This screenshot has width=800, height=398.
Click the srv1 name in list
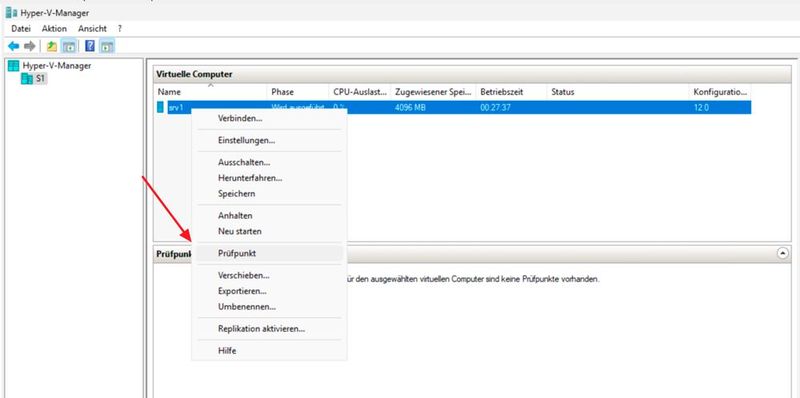pos(175,108)
